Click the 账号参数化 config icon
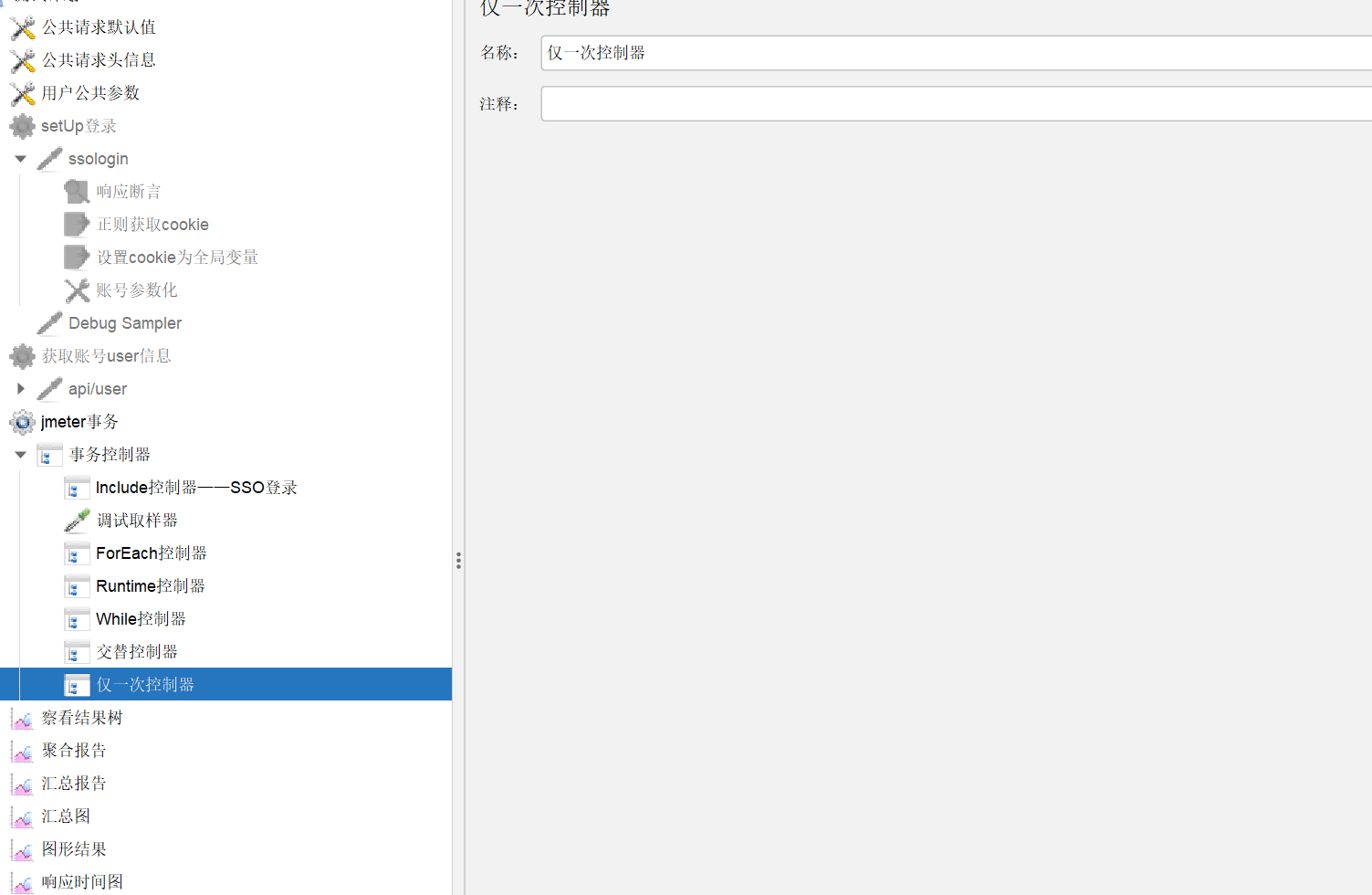Screen dimensions: 1372x895 (x=78, y=290)
